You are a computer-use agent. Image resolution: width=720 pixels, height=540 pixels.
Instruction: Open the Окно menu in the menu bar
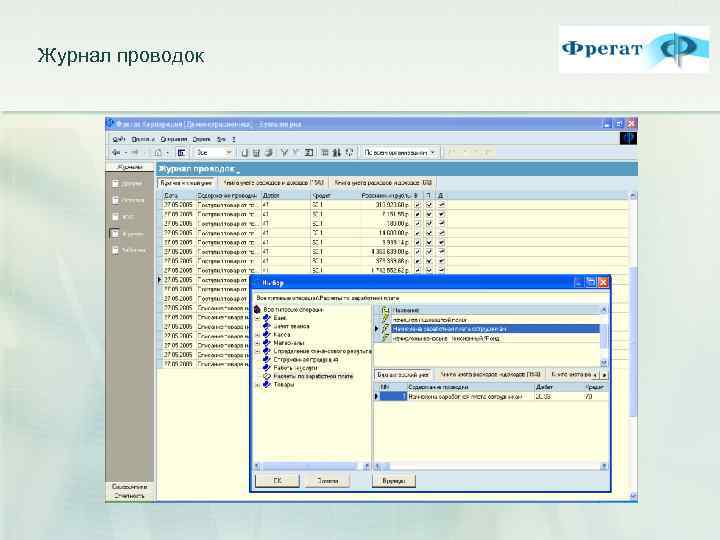[221, 139]
